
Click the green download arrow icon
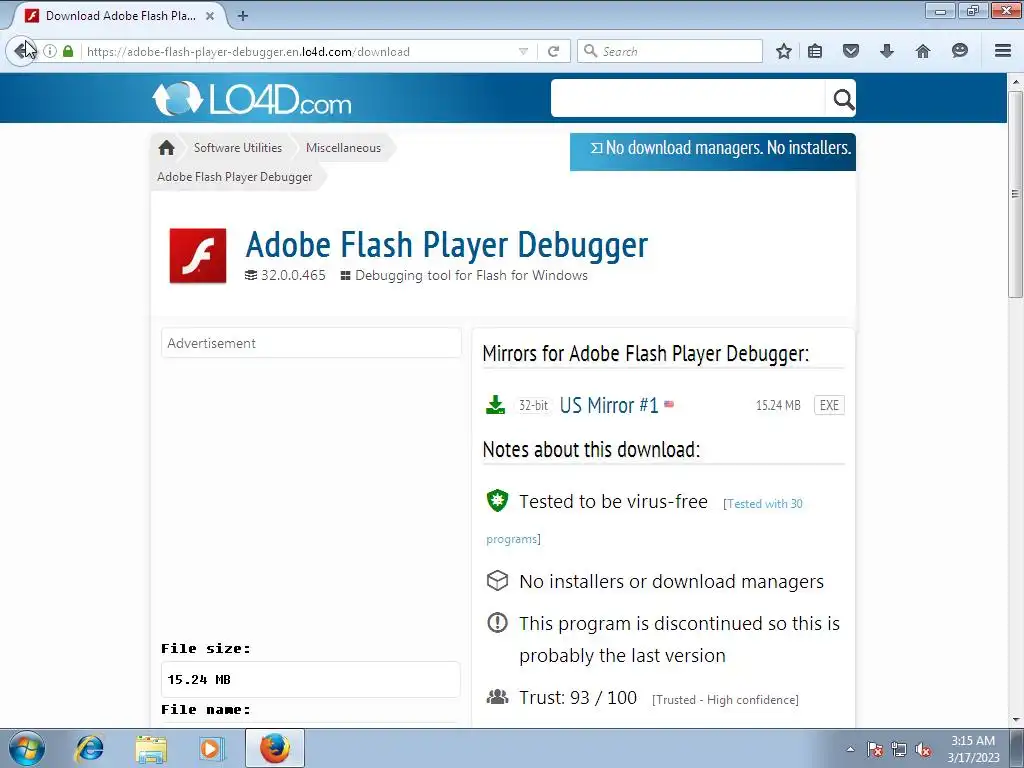coord(496,405)
